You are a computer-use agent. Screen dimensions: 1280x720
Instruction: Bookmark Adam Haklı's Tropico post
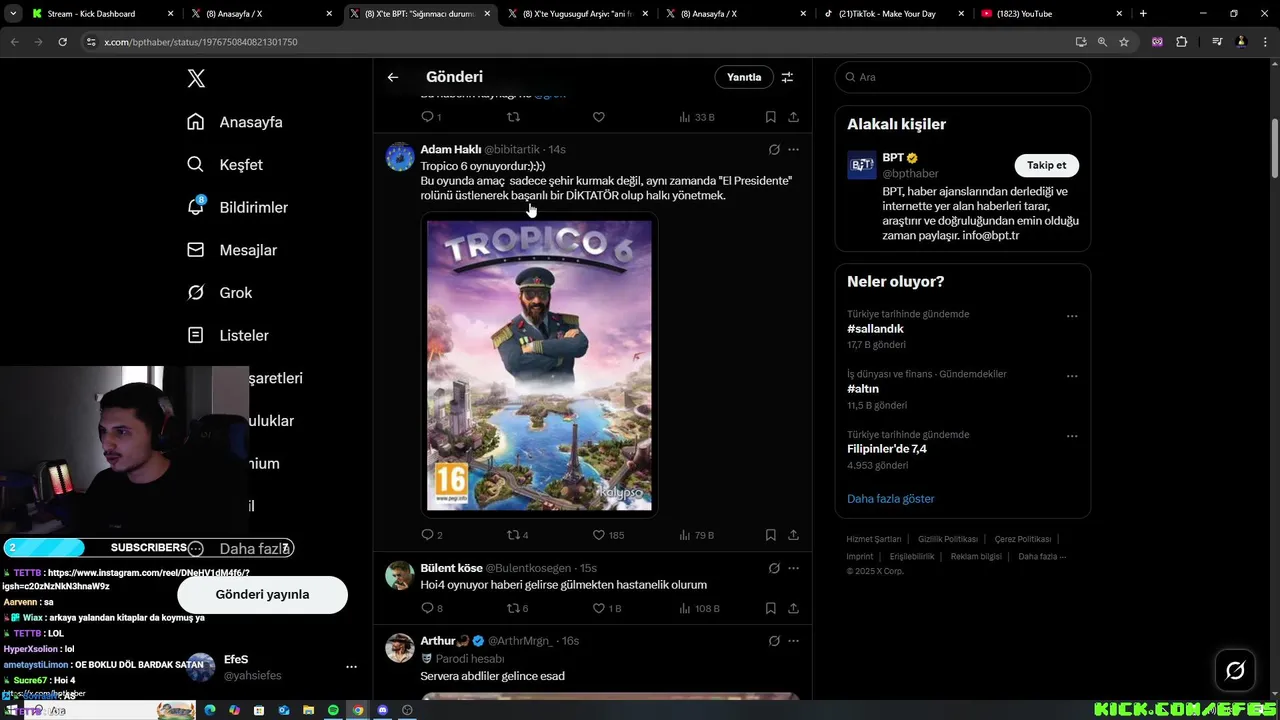coord(770,535)
